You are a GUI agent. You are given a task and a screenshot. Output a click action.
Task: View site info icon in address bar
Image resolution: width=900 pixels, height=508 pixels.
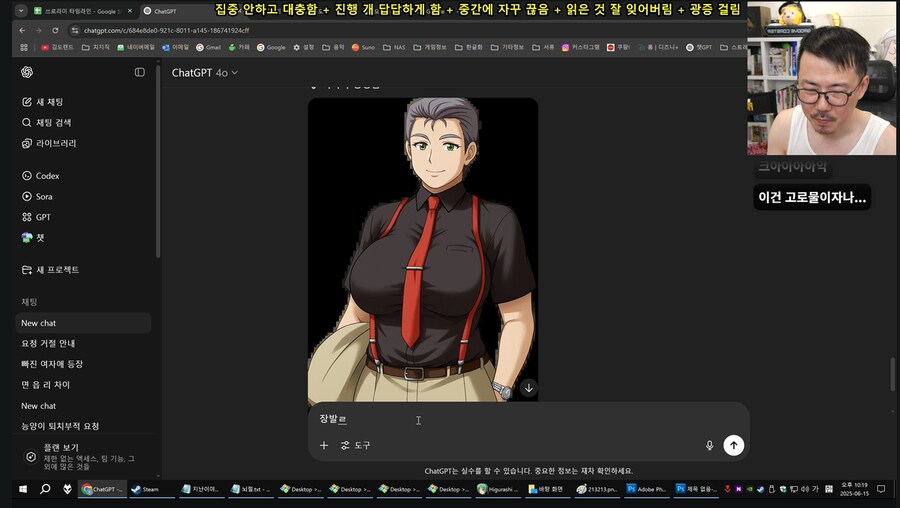pyautogui.click(x=75, y=30)
